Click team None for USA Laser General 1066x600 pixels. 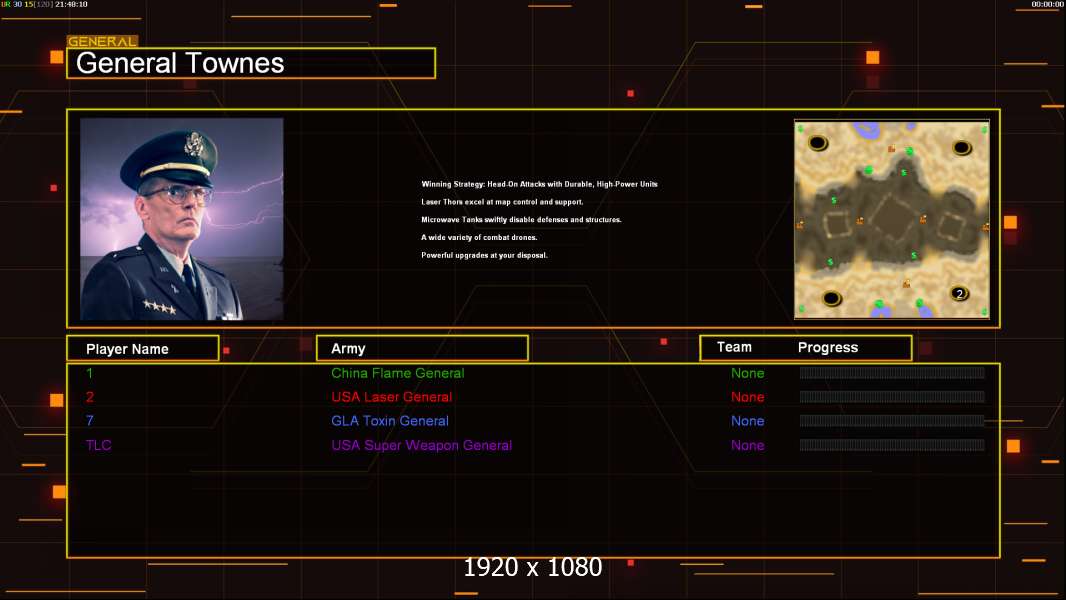tap(747, 397)
